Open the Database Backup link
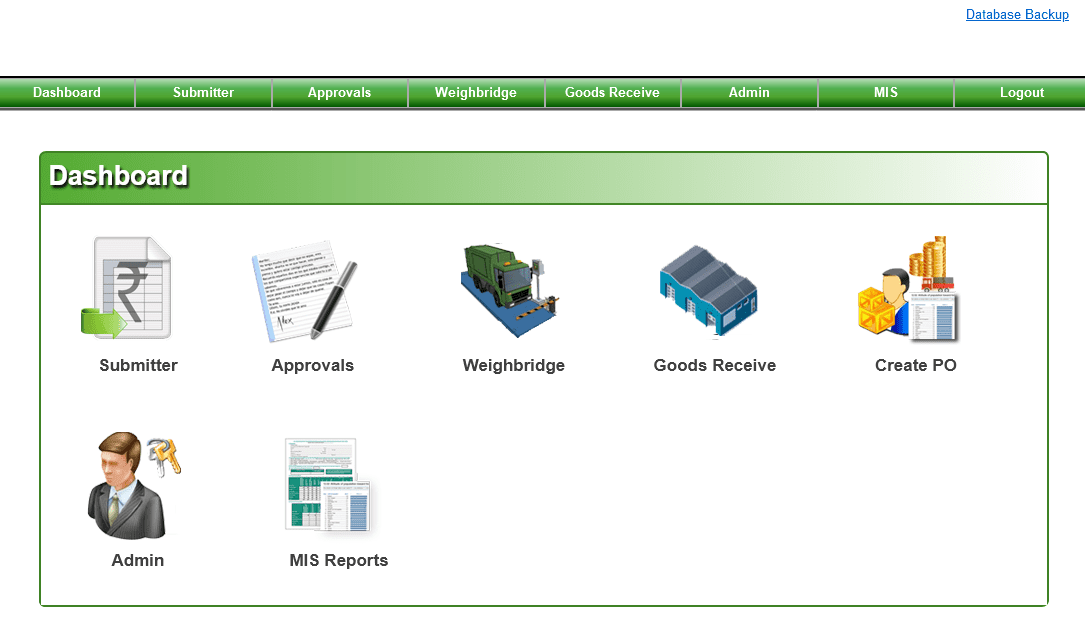 coord(1017,14)
